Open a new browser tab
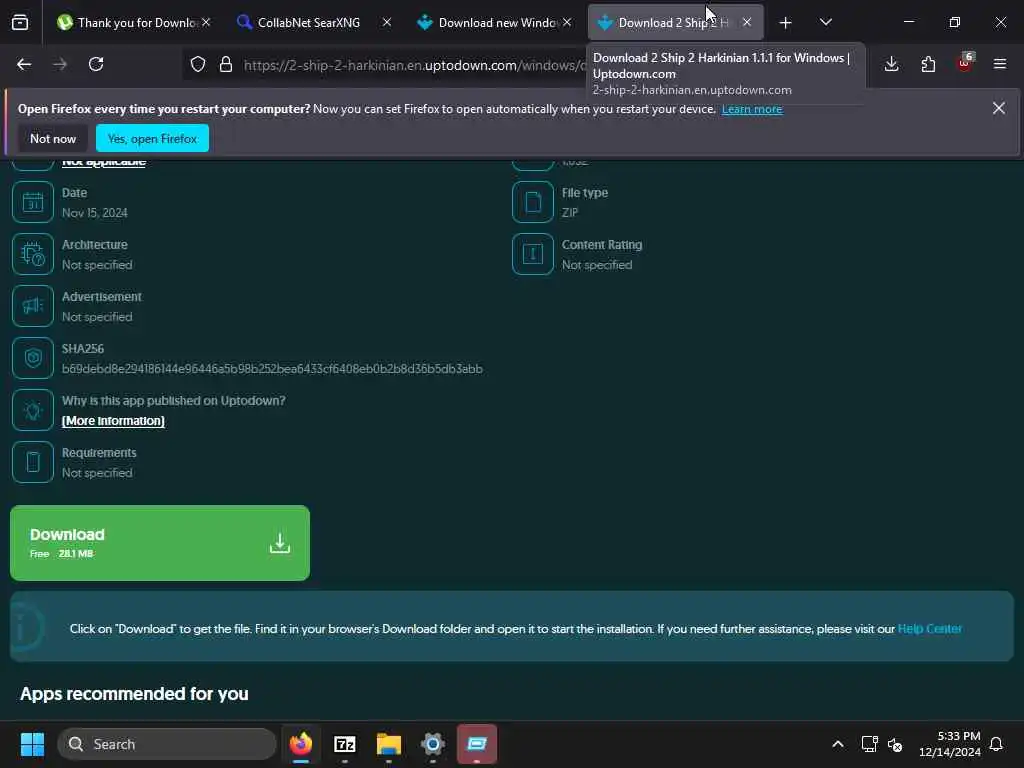Viewport: 1024px width, 768px height. click(785, 23)
